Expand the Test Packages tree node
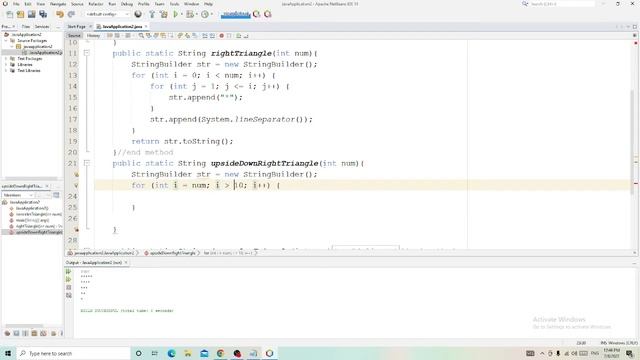 coord(6,58)
